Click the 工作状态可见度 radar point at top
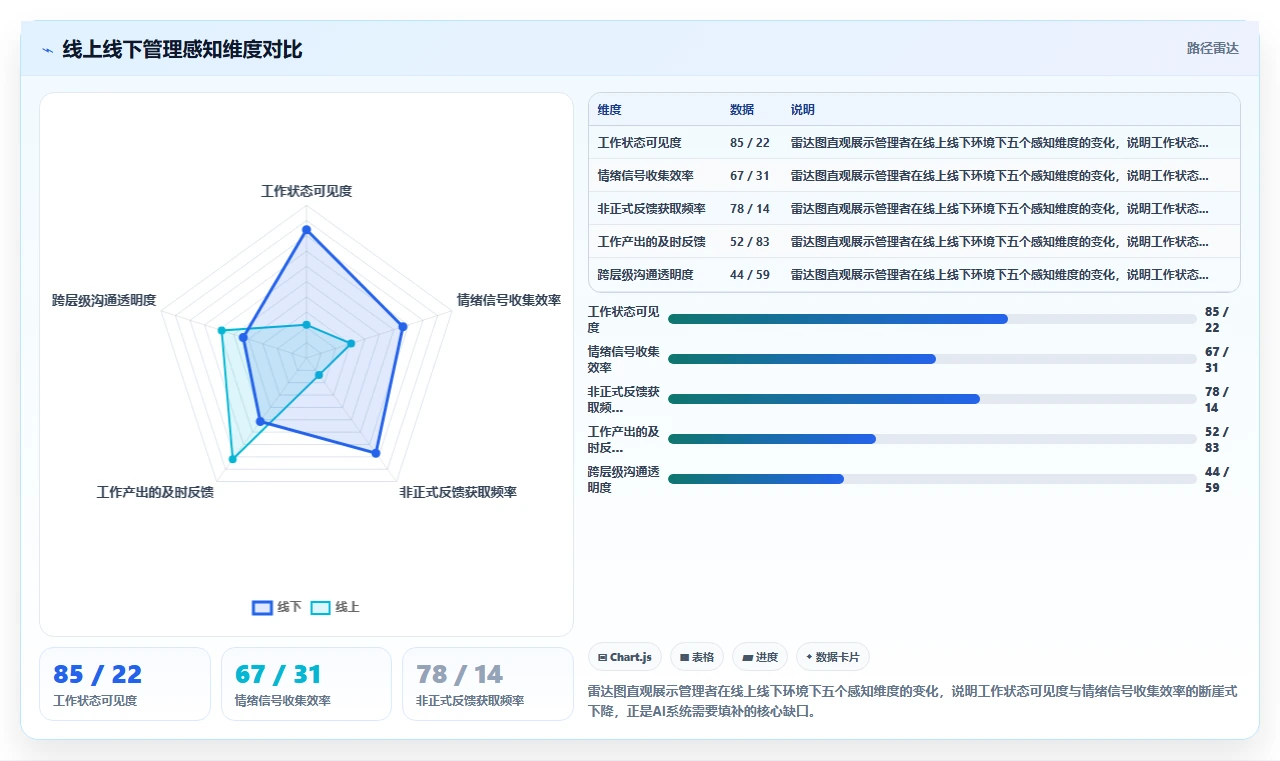The width and height of the screenshot is (1280, 761). tap(306, 230)
